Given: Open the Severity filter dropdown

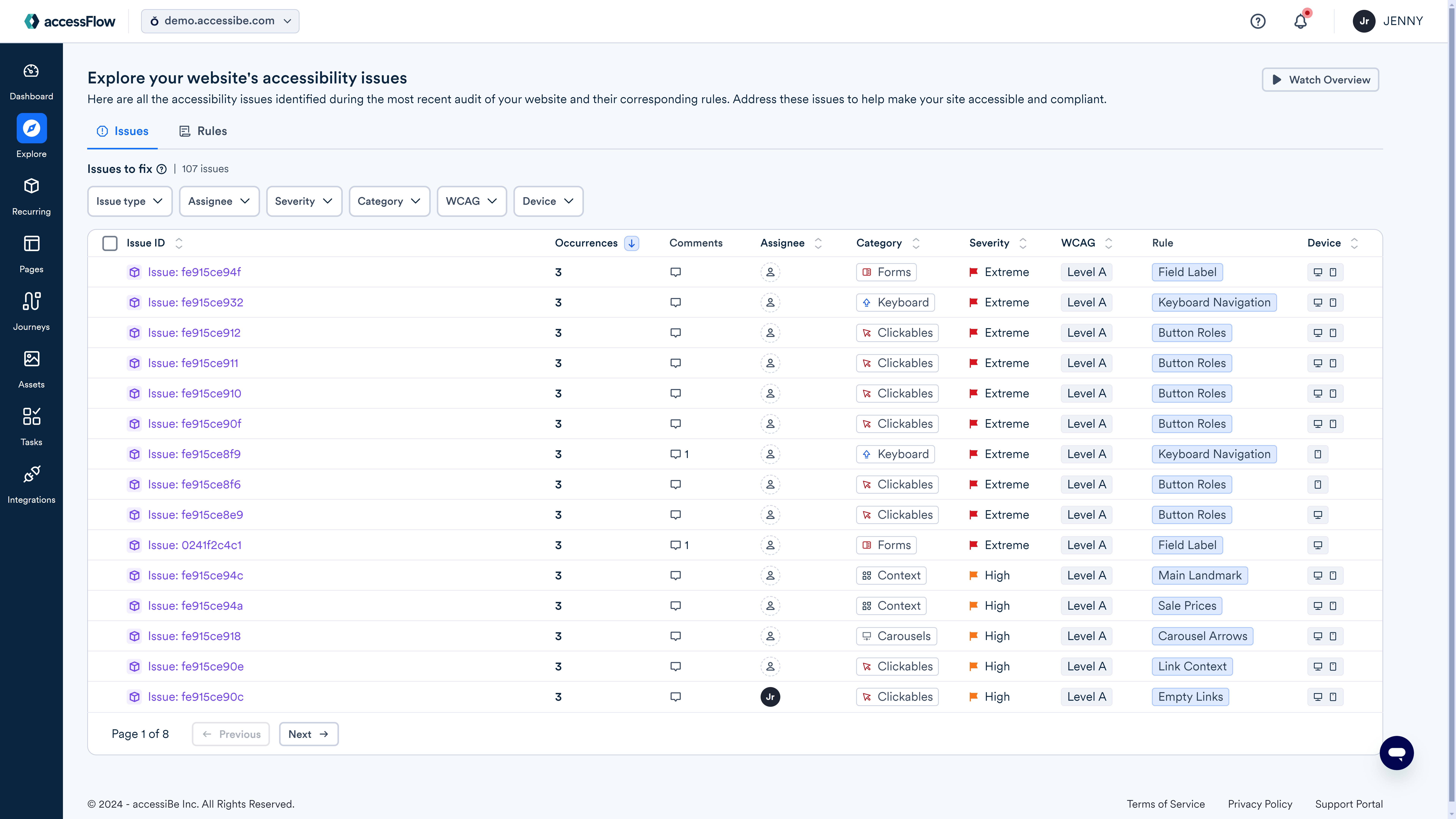Looking at the screenshot, I should (x=304, y=201).
